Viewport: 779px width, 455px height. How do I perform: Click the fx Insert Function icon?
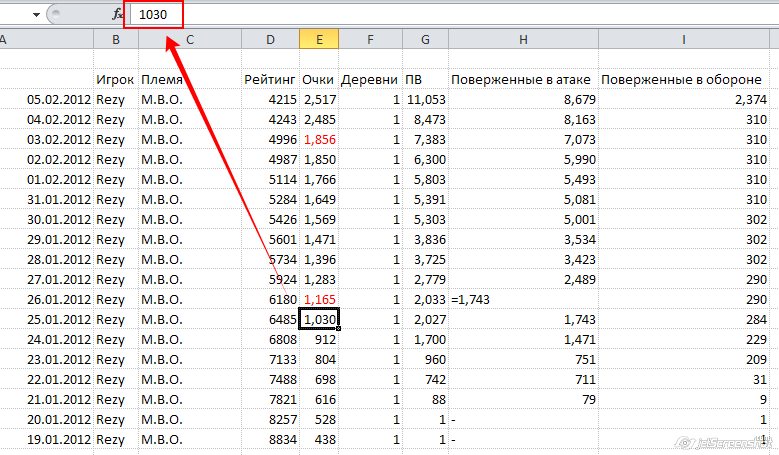(117, 14)
